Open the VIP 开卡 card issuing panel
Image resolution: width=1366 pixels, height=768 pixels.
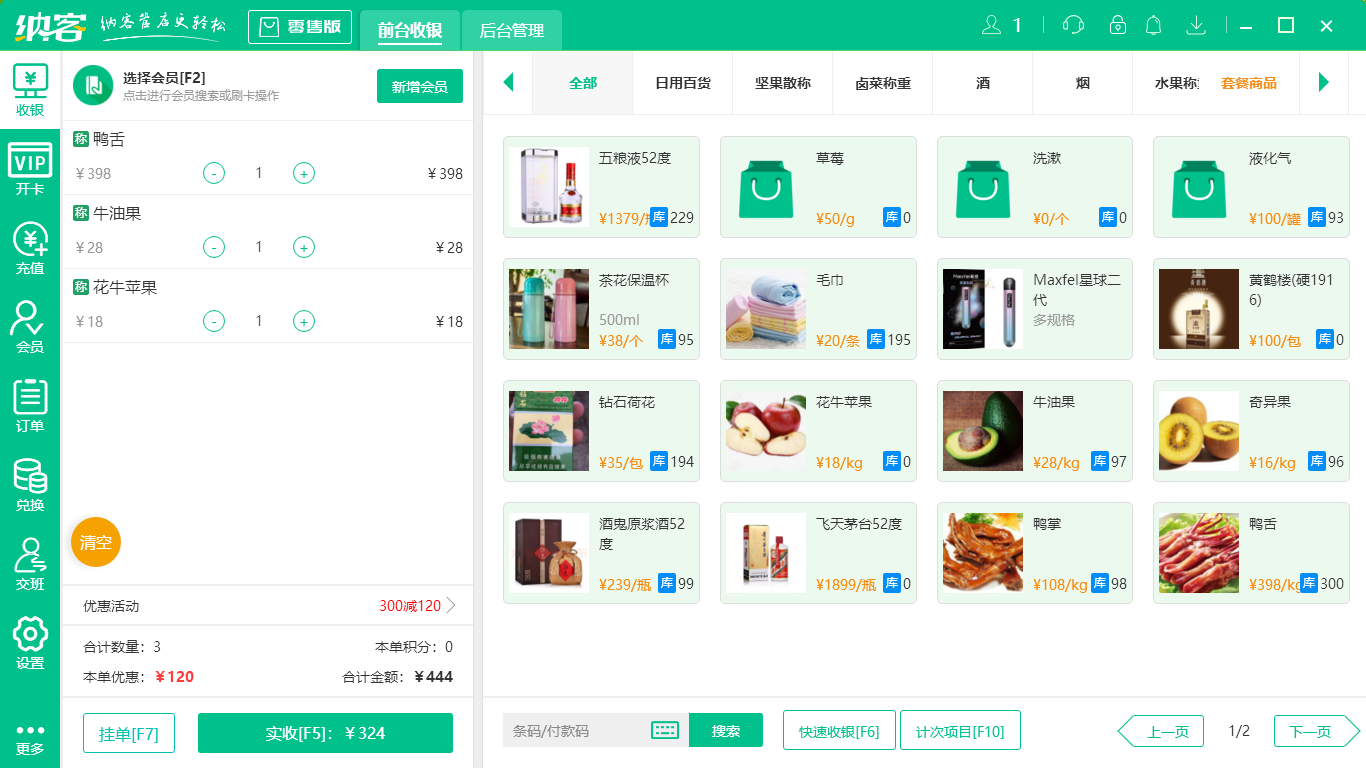(30, 170)
